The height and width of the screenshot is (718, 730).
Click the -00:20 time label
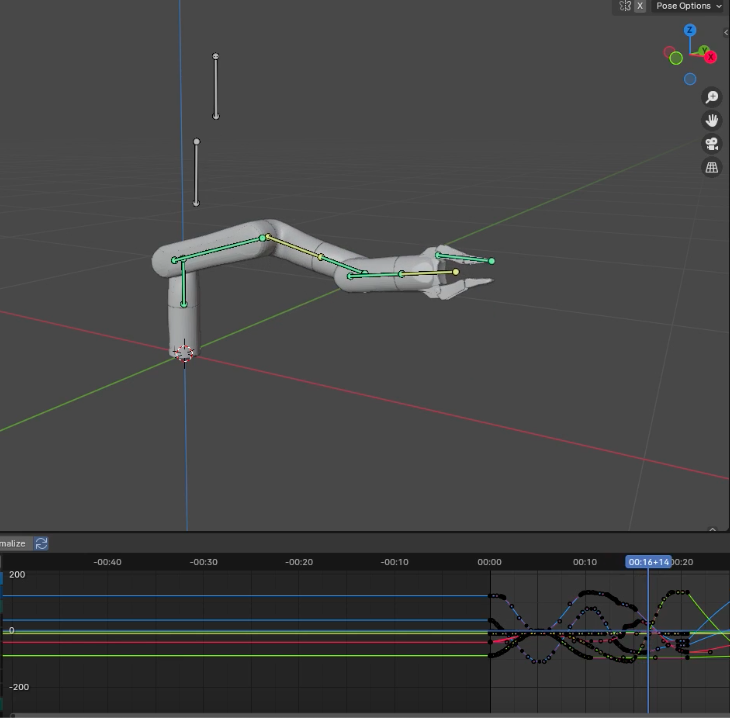[x=299, y=562]
